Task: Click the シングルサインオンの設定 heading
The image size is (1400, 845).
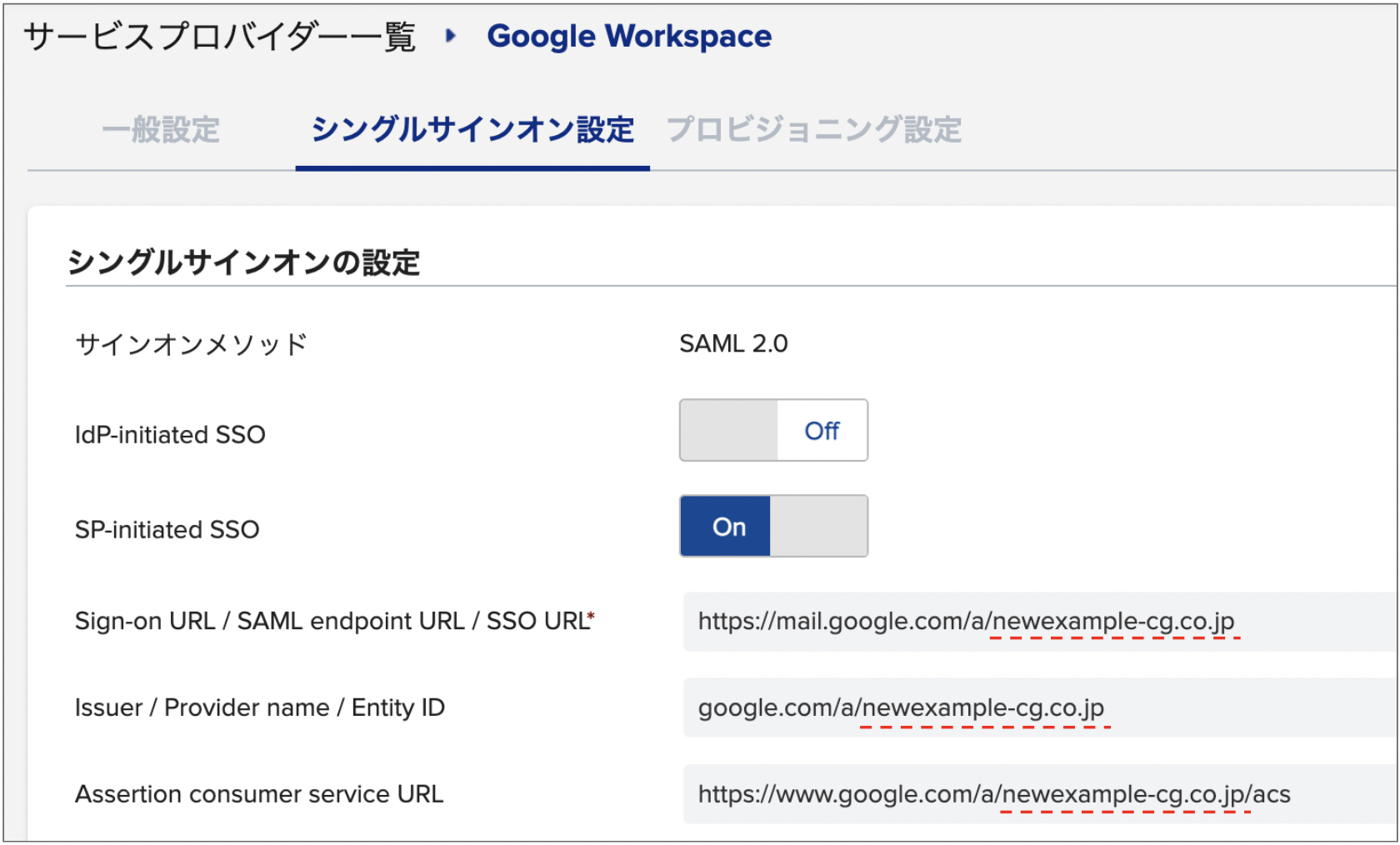Action: pos(243,262)
